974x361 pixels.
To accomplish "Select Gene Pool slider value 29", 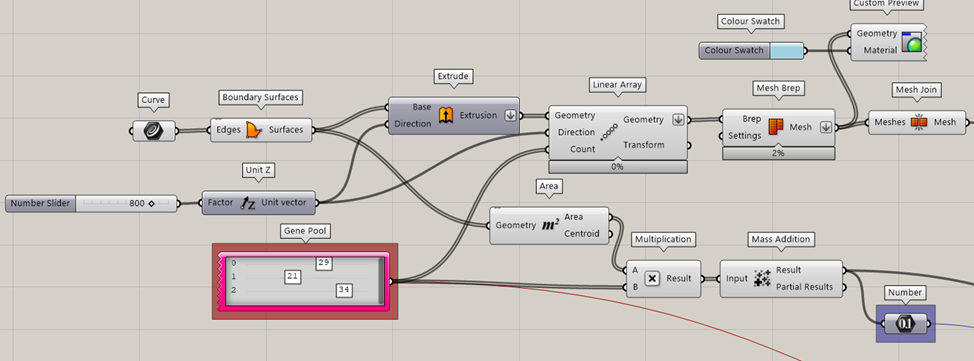I will [323, 263].
